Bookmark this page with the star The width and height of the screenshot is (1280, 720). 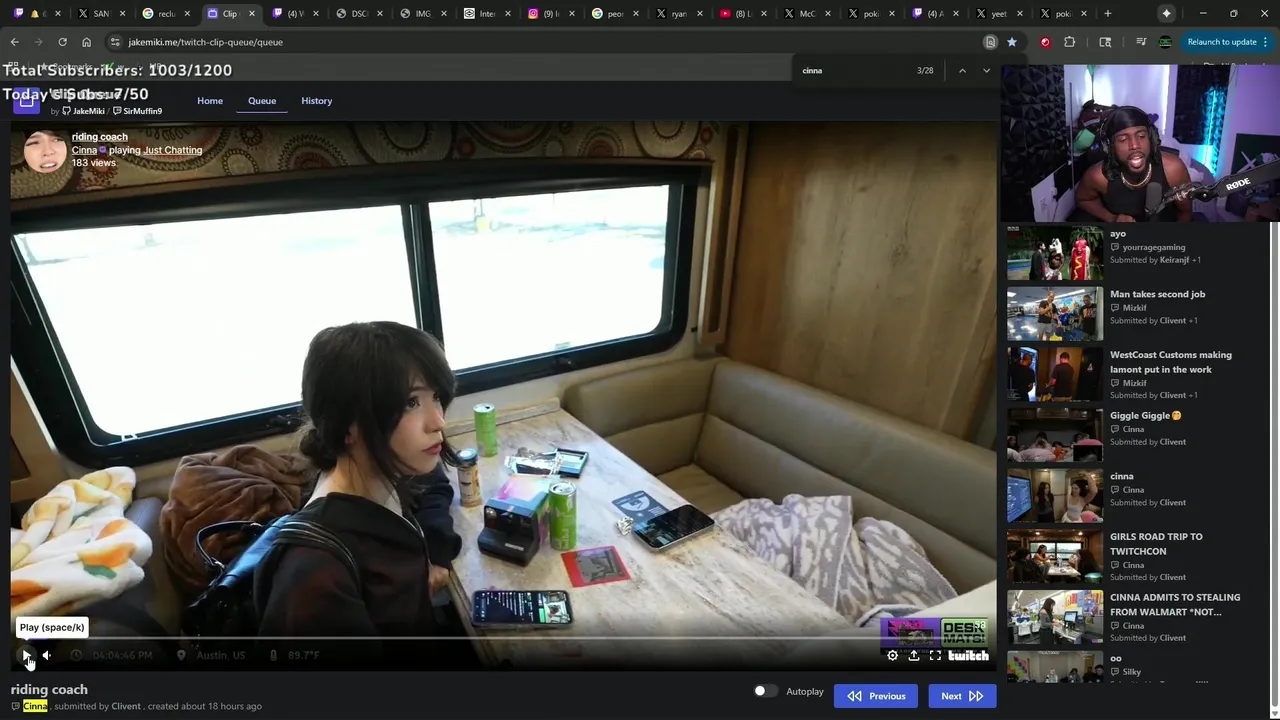tap(1012, 42)
